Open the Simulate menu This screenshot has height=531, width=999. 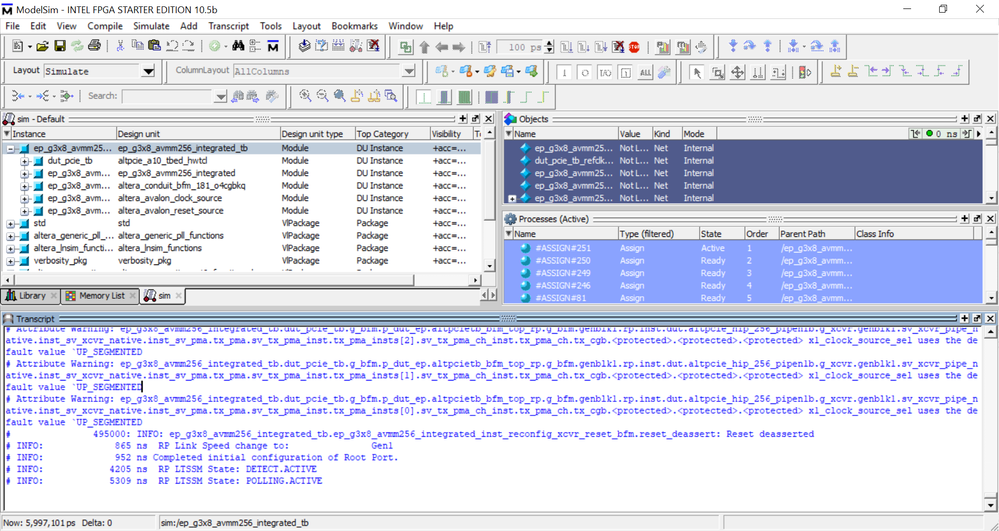point(151,26)
